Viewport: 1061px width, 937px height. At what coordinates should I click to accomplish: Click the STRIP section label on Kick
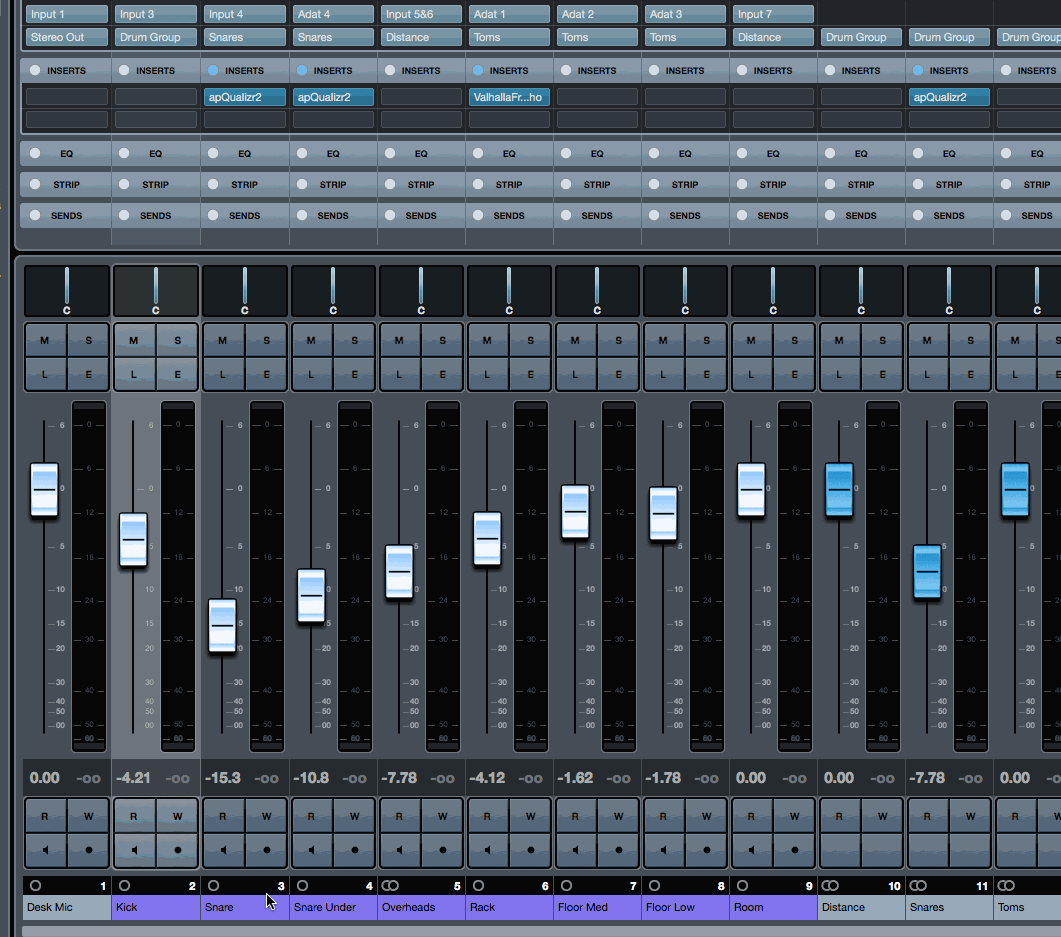pyautogui.click(x=155, y=184)
